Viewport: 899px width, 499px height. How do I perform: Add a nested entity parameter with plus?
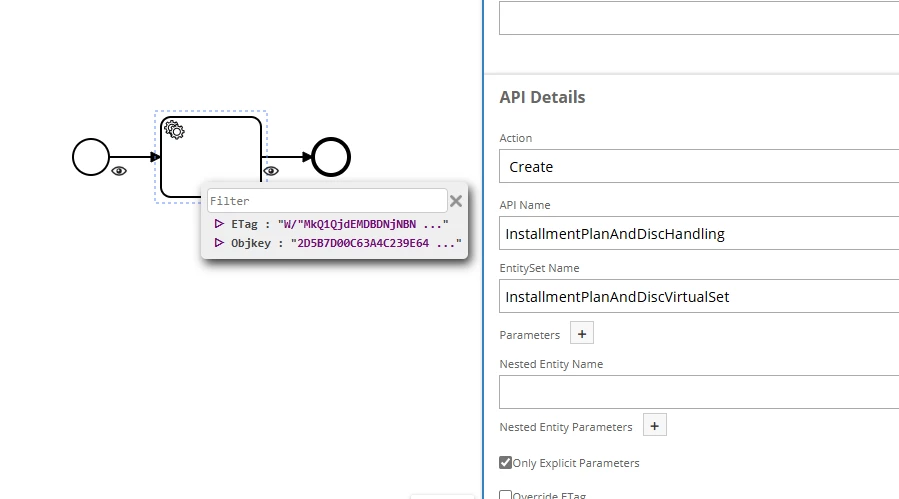[655, 425]
